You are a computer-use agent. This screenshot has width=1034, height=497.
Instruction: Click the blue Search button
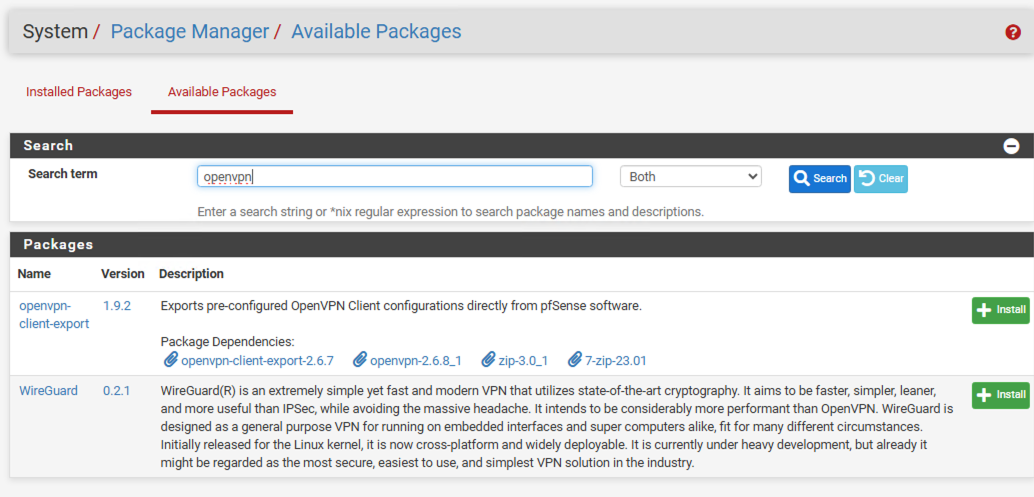pos(820,179)
